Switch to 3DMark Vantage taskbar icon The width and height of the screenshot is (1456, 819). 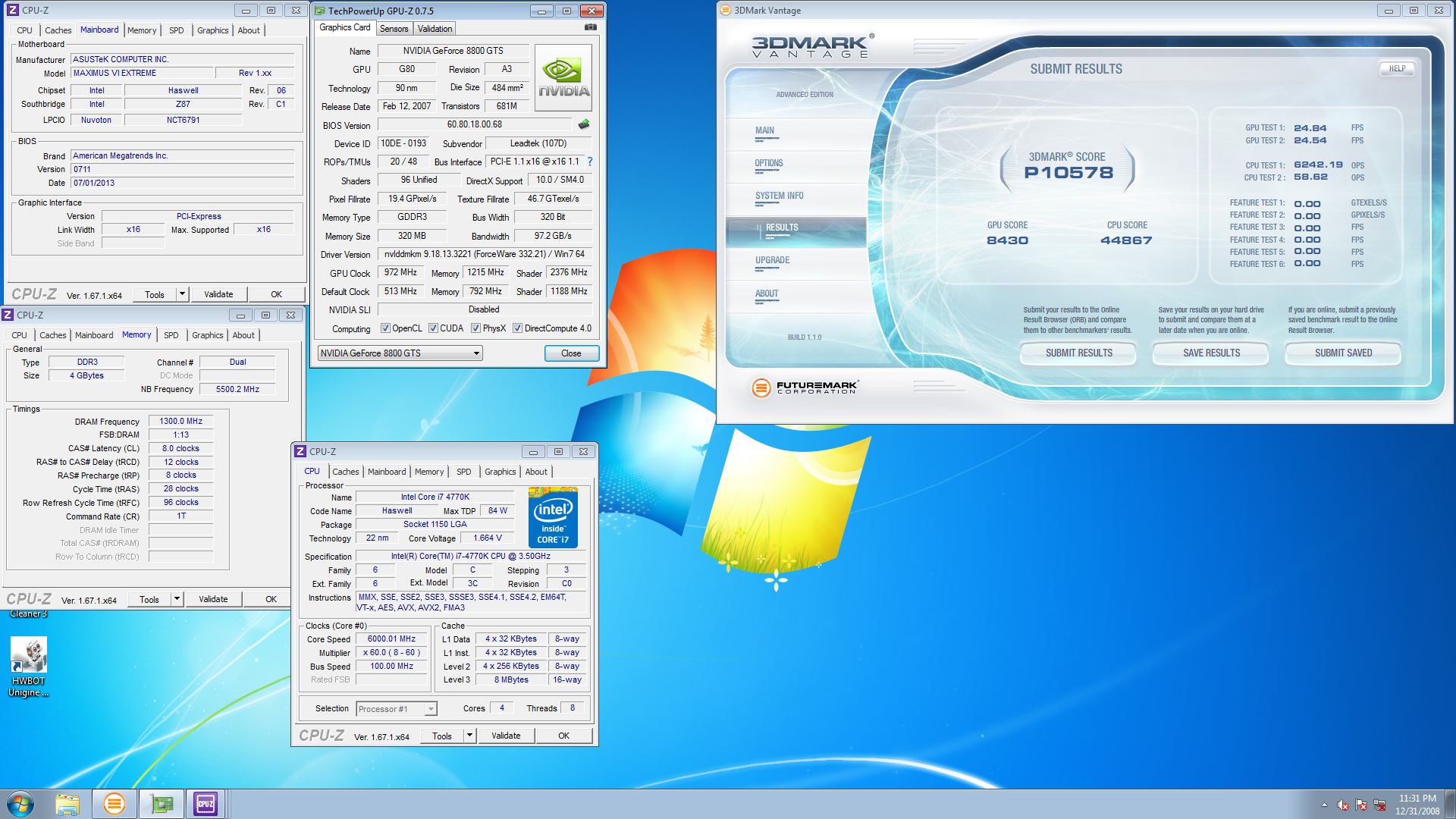pyautogui.click(x=115, y=804)
